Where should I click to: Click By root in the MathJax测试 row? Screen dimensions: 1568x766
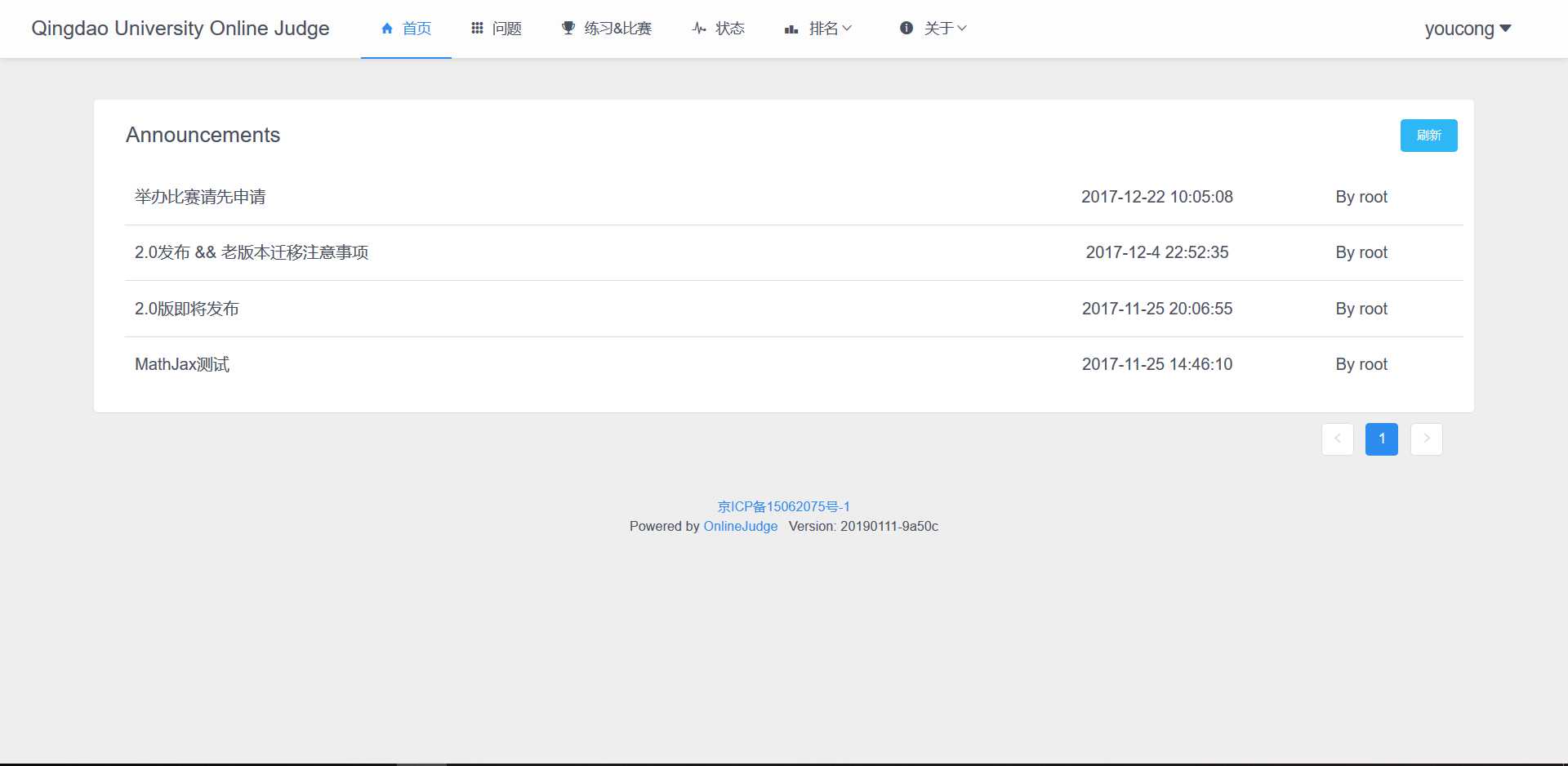(x=1361, y=364)
